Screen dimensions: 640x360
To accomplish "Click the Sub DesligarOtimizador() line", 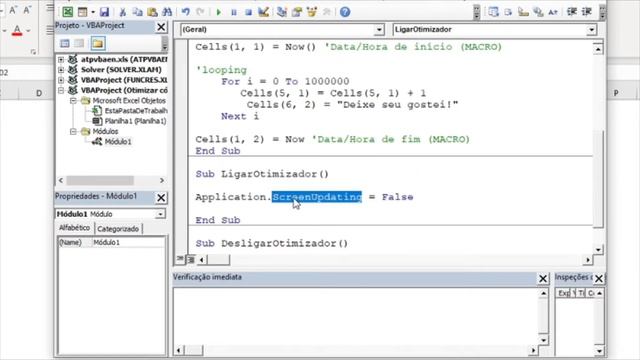I will tap(271, 244).
